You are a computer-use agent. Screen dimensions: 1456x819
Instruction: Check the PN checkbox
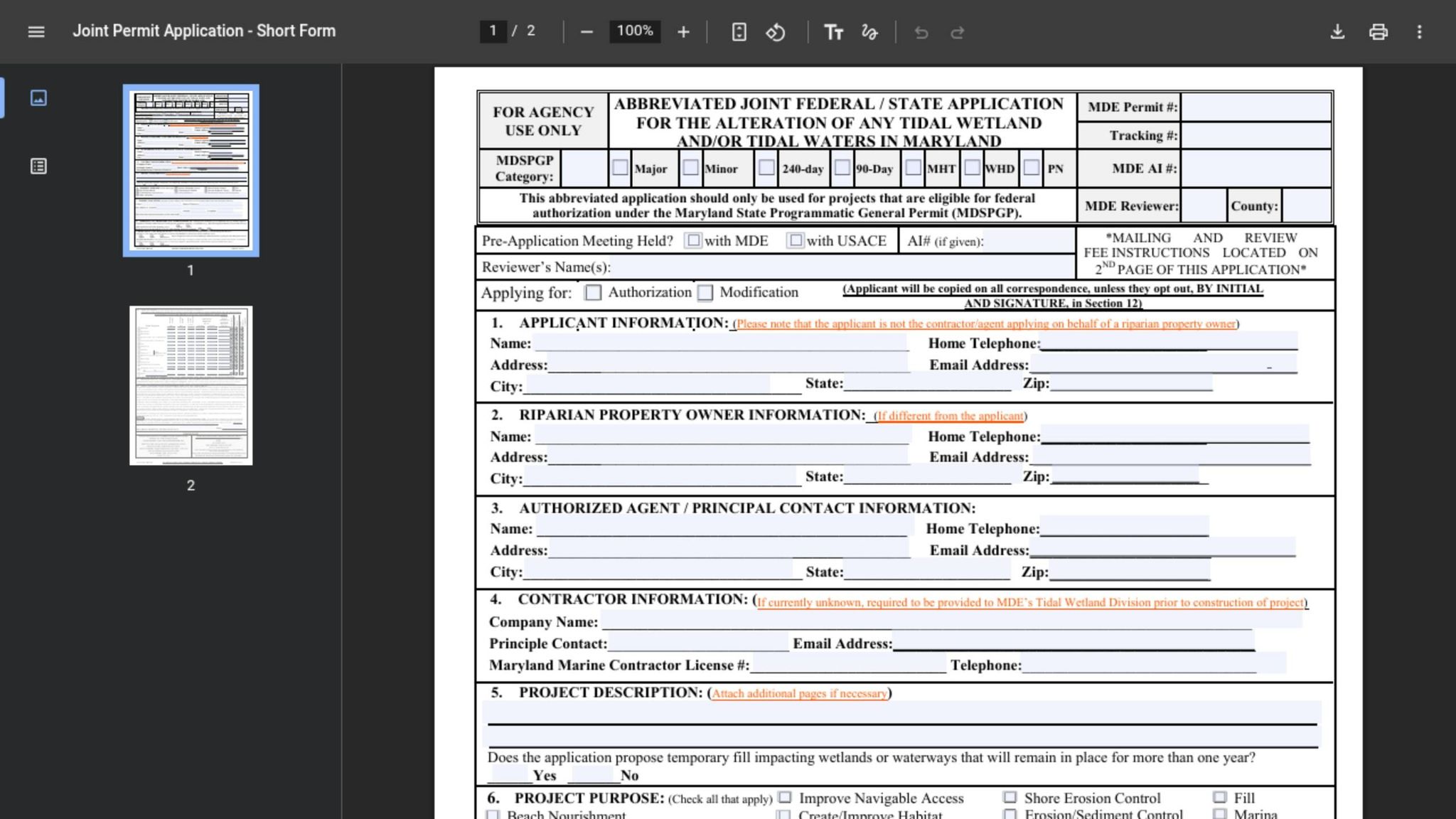1032,168
